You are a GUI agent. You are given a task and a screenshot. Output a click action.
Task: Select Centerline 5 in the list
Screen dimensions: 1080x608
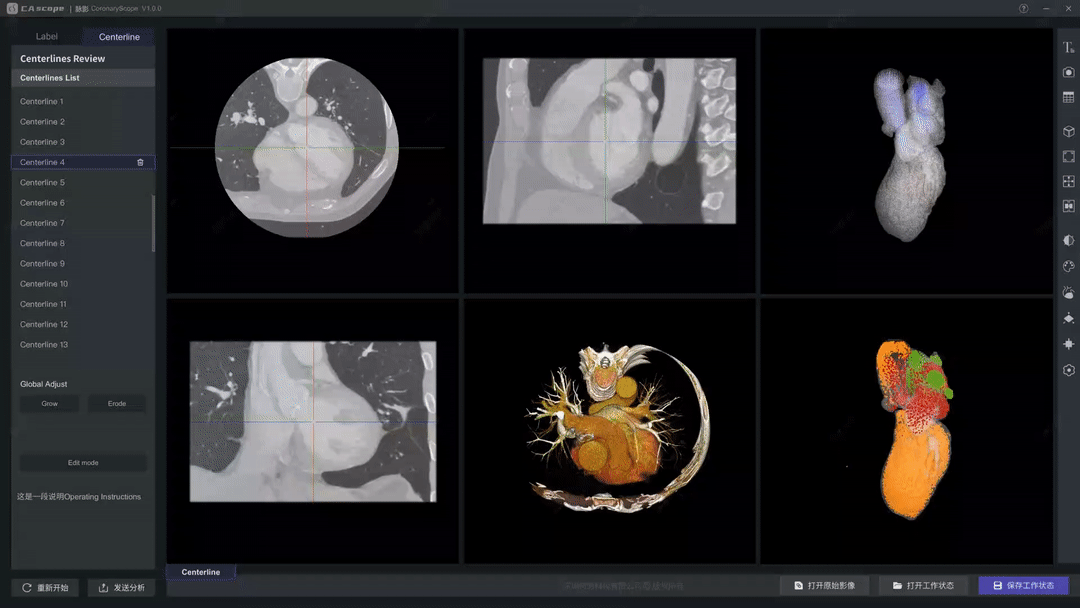point(83,182)
